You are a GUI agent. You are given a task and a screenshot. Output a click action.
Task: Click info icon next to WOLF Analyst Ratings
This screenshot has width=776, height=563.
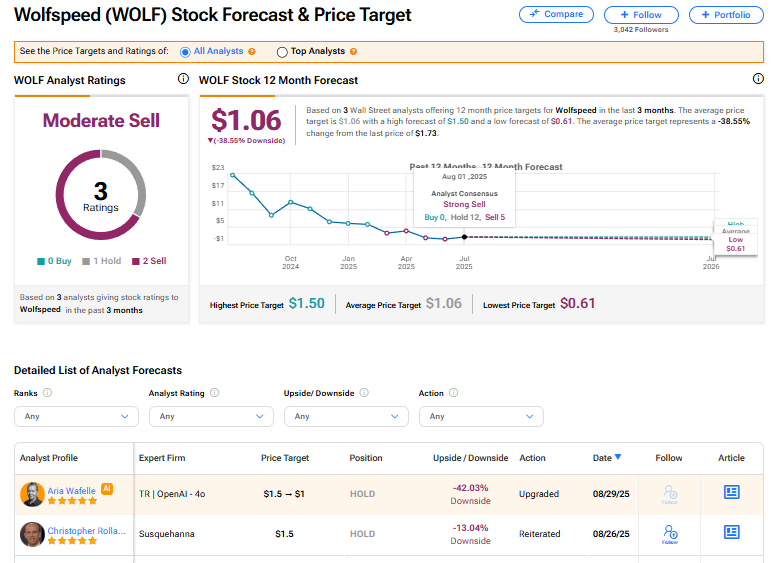click(183, 79)
